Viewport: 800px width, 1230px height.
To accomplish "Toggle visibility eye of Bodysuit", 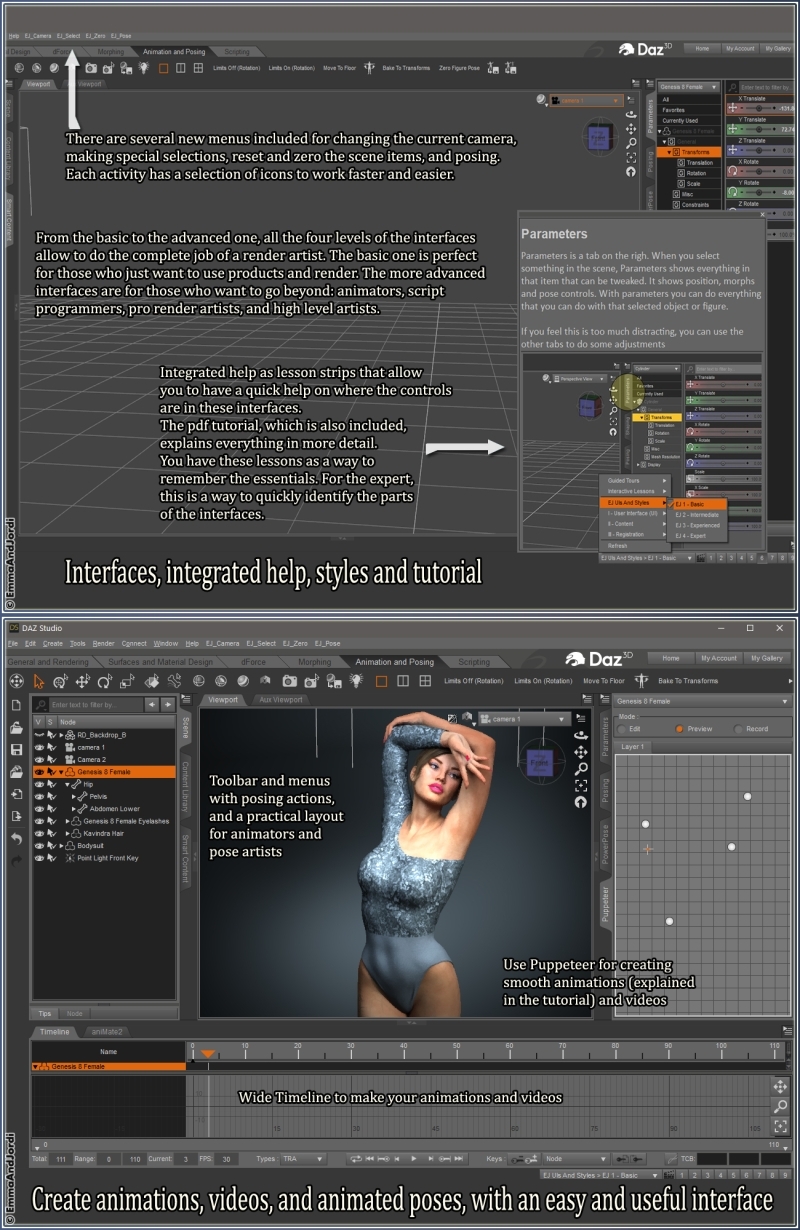I will [x=40, y=846].
